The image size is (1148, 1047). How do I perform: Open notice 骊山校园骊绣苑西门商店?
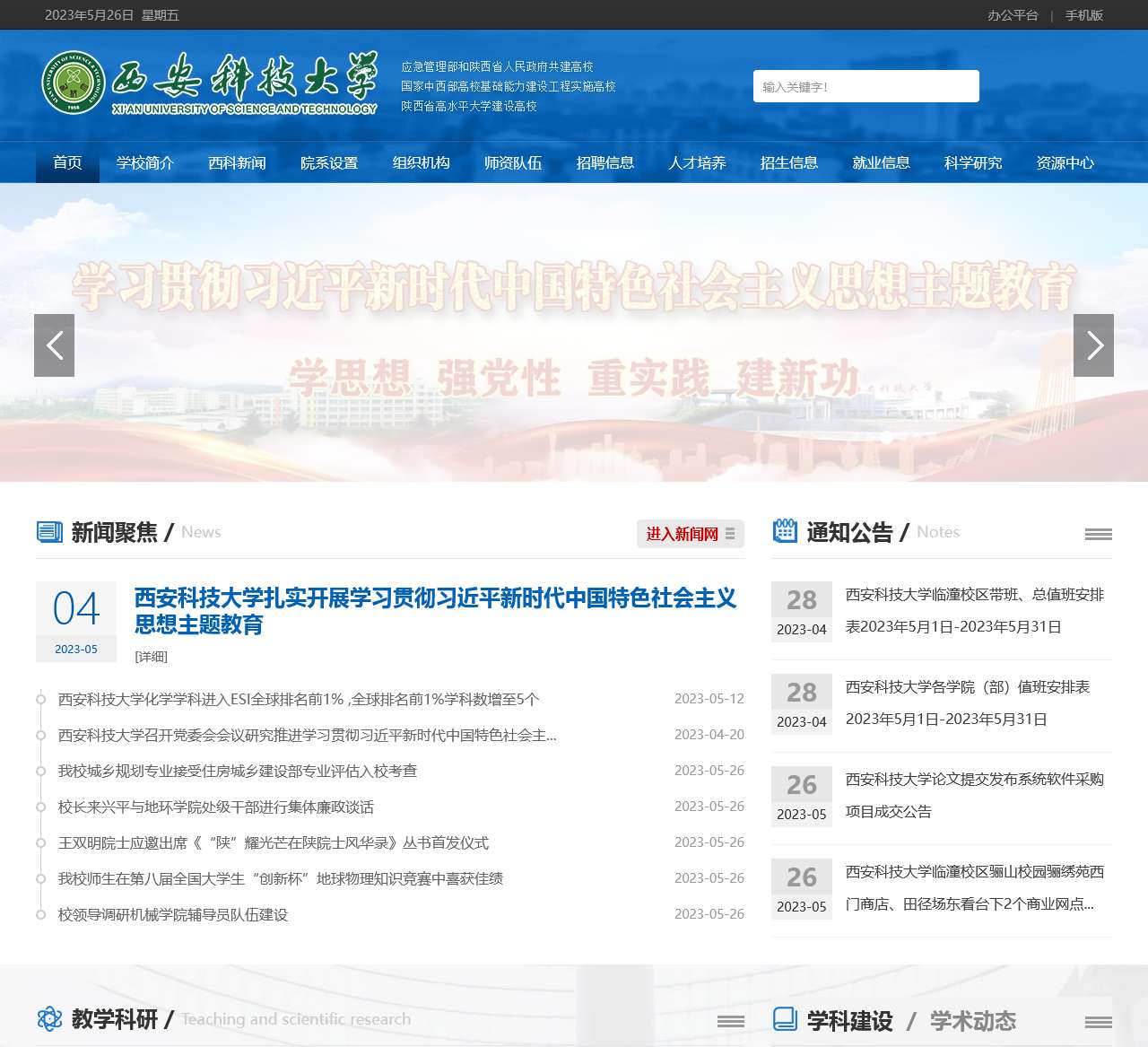[x=975, y=887]
